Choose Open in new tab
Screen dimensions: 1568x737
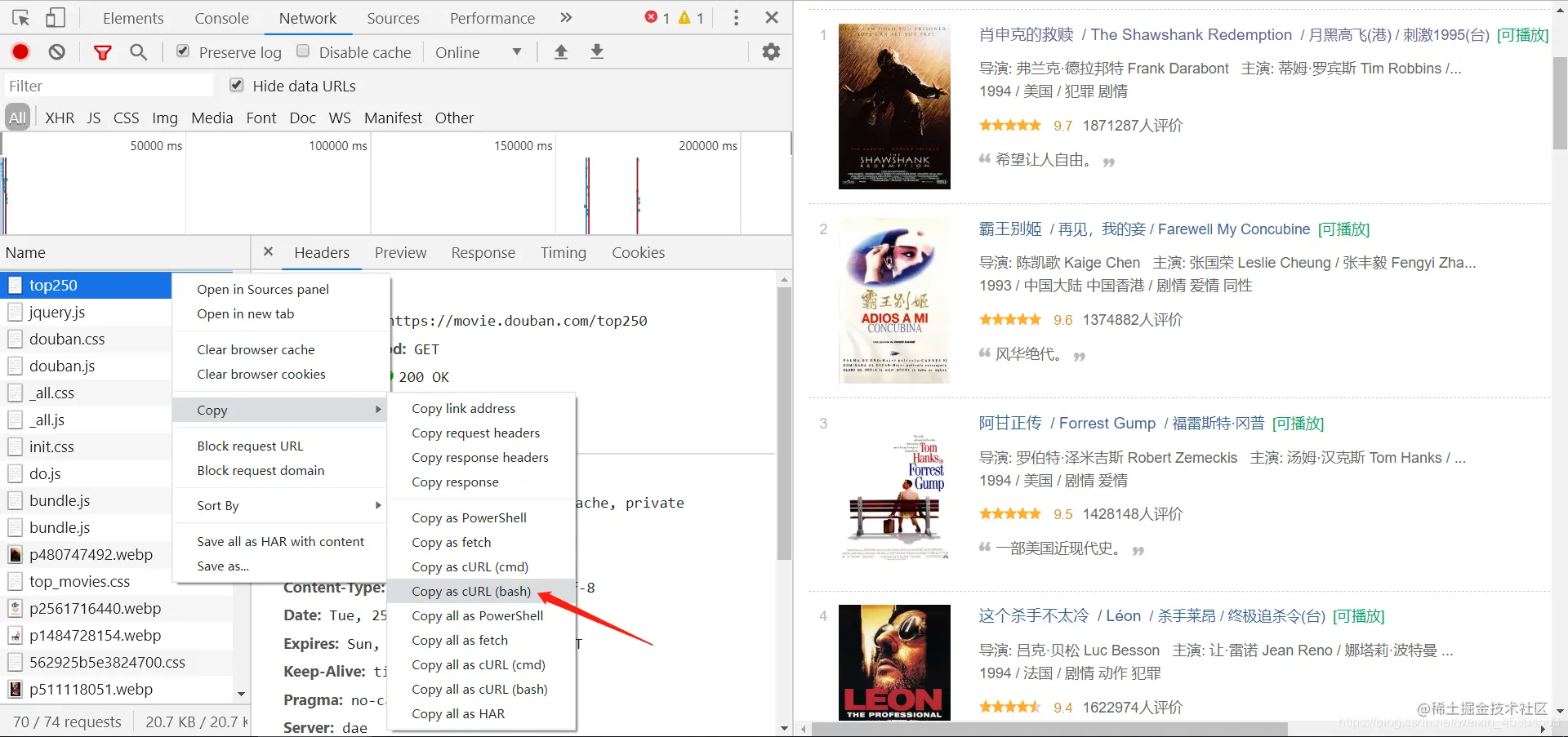[x=280, y=313]
